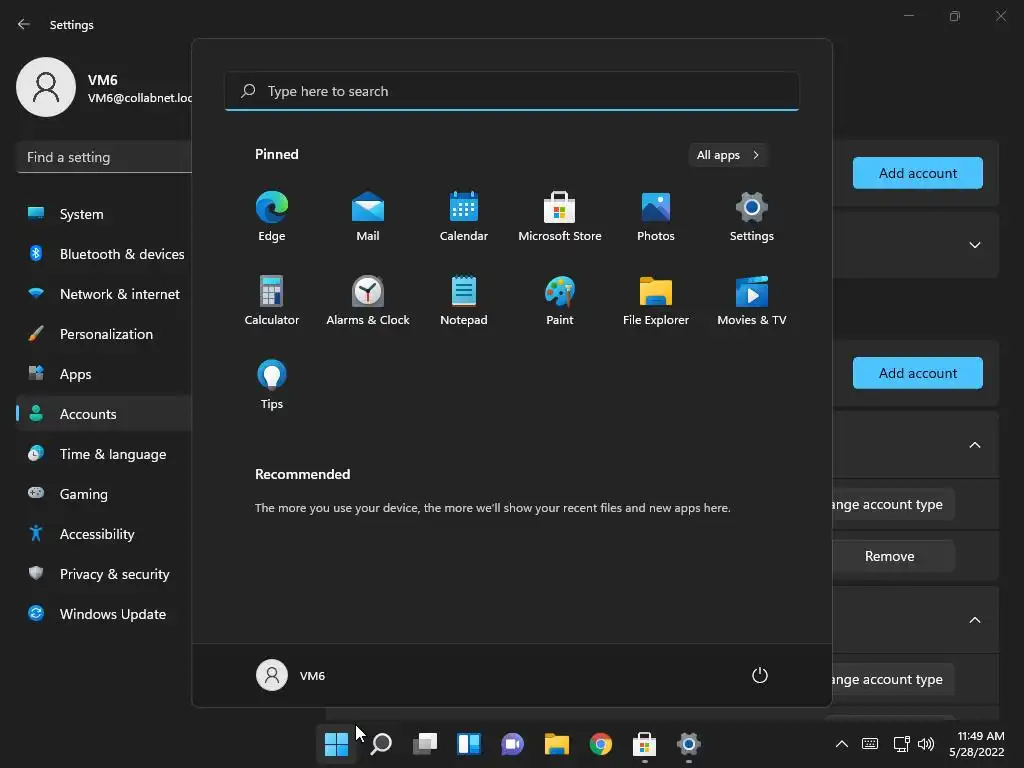Launch Alarms & Clock
Image resolution: width=1024 pixels, height=768 pixels.
(x=368, y=300)
